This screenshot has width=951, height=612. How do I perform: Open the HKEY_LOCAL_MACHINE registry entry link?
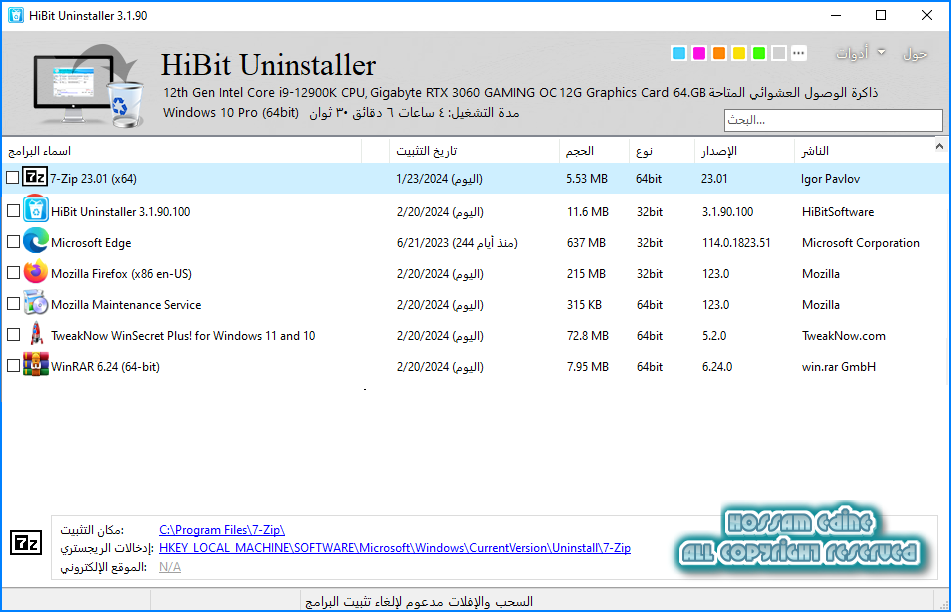tap(395, 548)
